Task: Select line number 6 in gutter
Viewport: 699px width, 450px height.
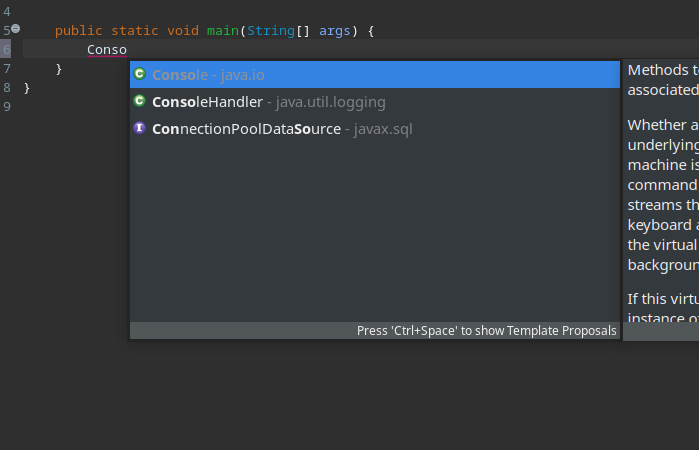Action: [7, 49]
